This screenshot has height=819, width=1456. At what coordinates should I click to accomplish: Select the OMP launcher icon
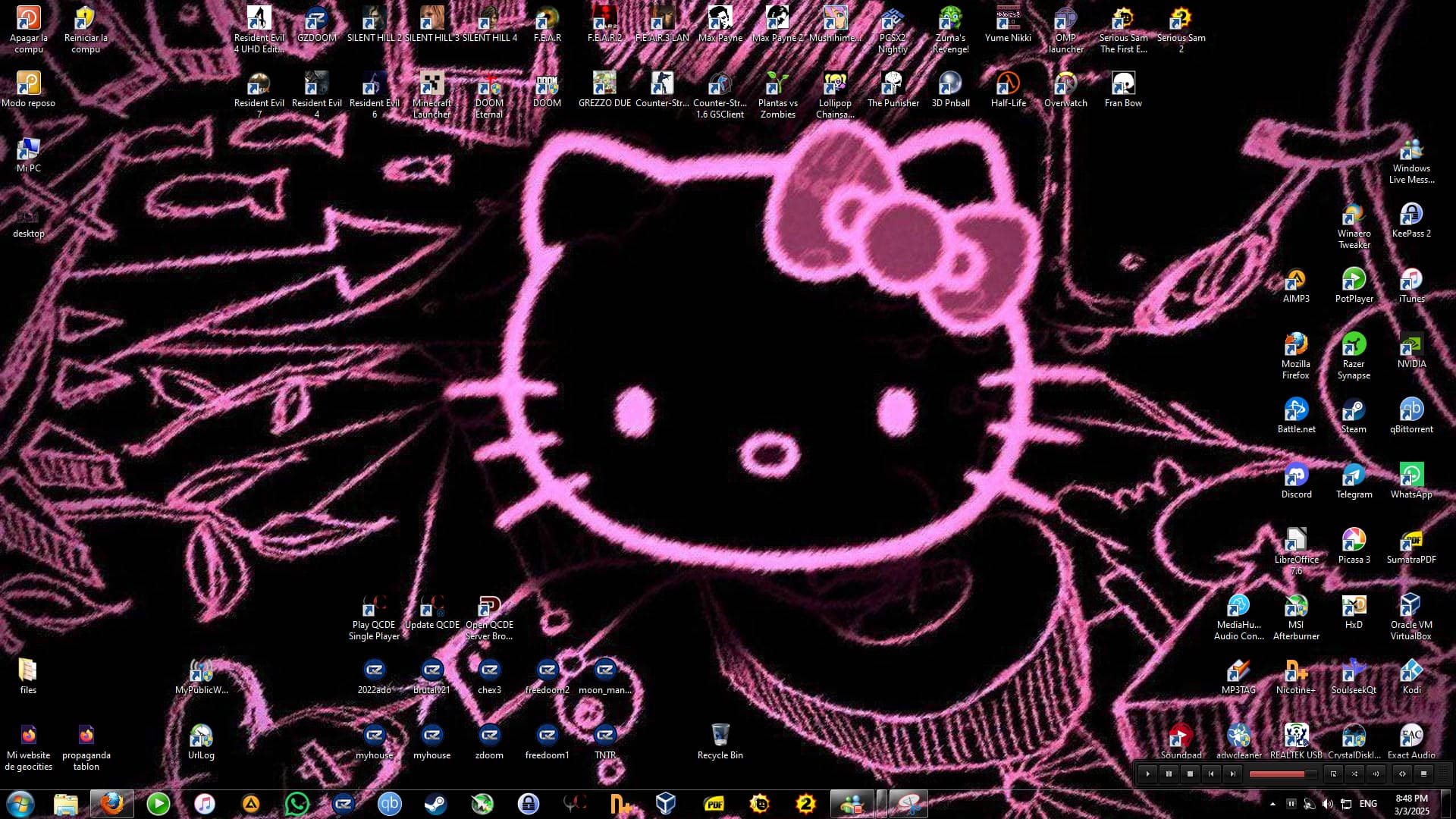tap(1065, 30)
